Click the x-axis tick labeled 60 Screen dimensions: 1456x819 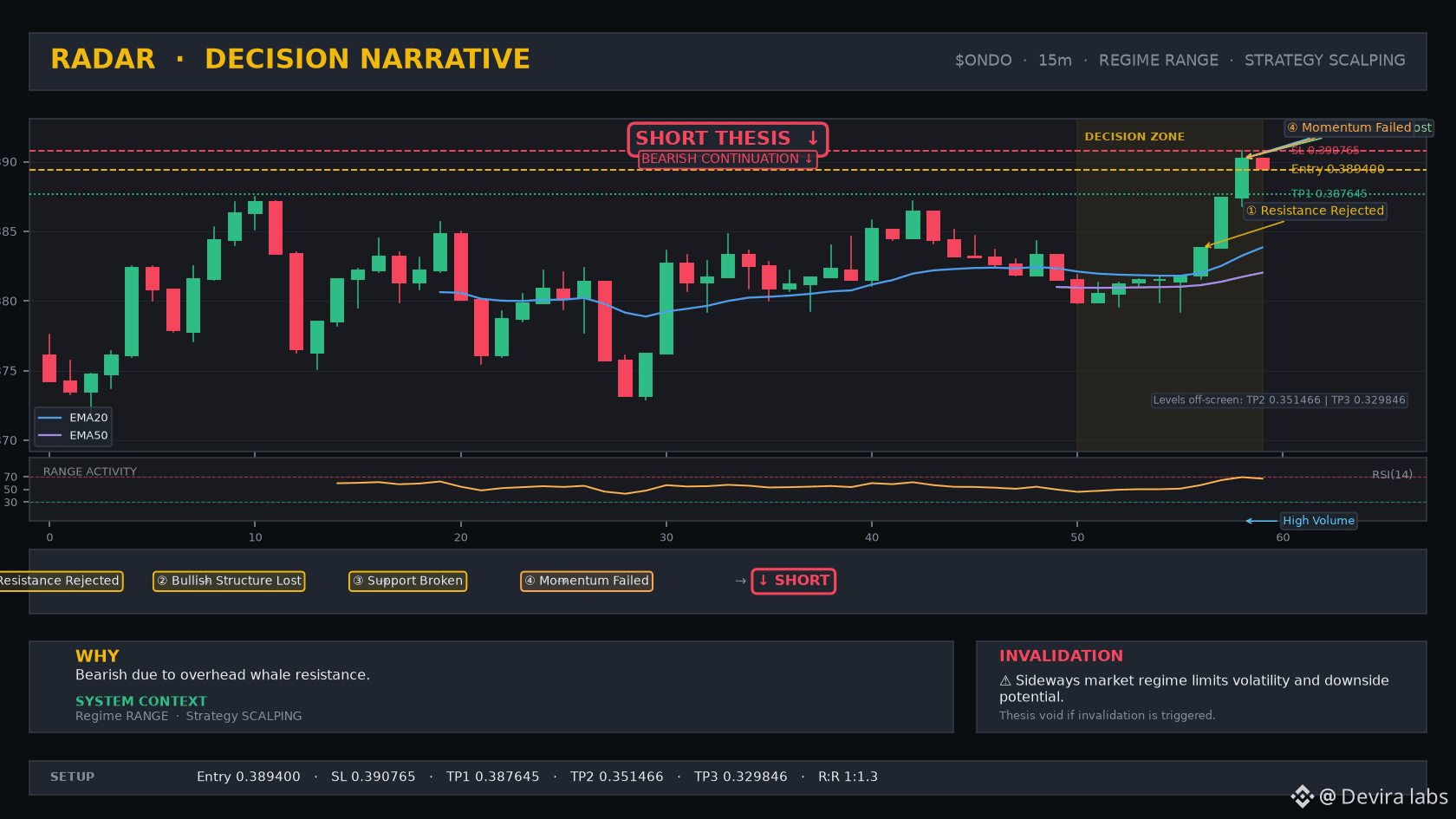[x=1283, y=537]
